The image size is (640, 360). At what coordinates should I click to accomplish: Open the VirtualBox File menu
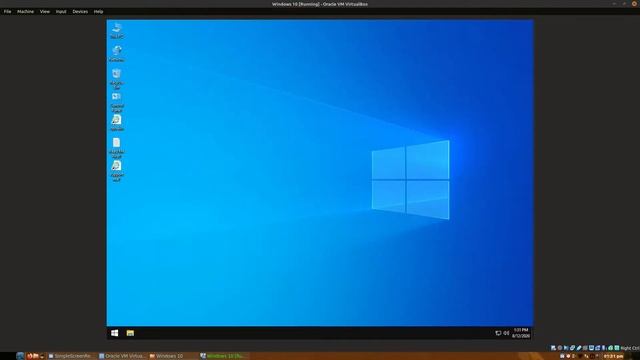(x=7, y=11)
